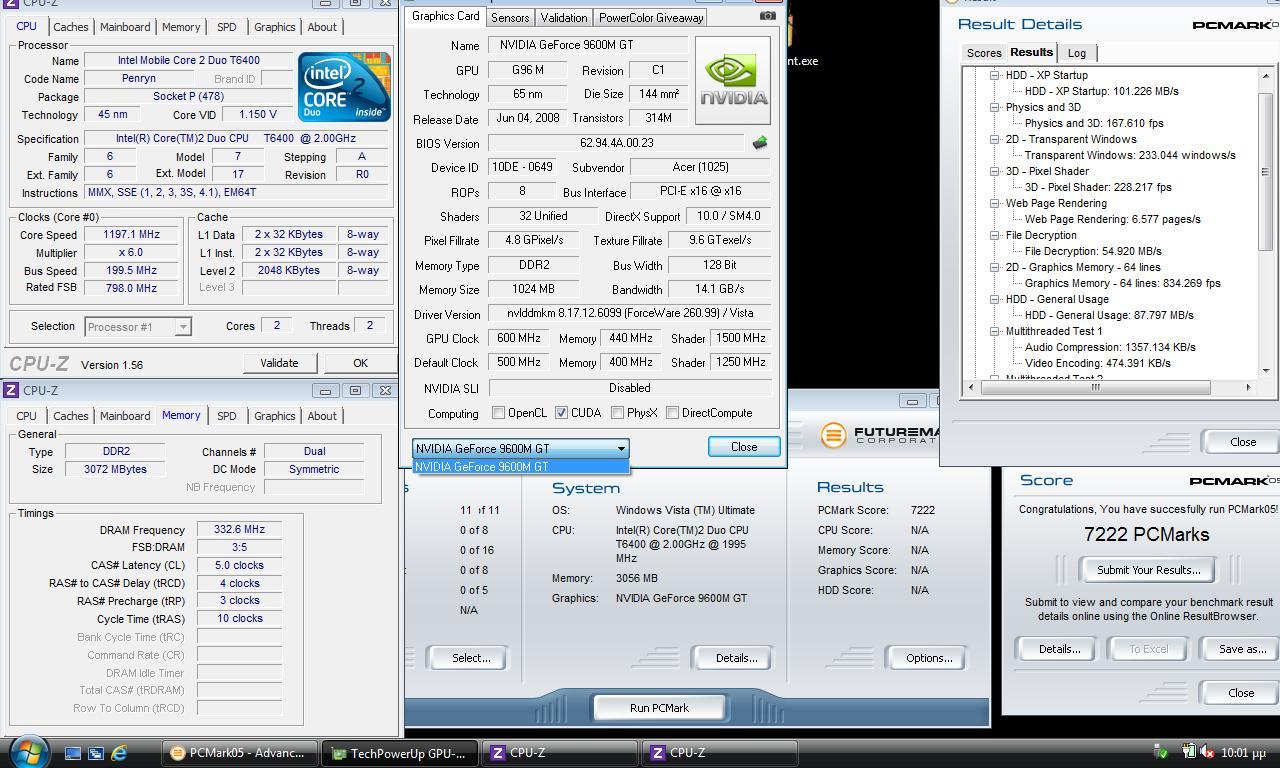Image resolution: width=1280 pixels, height=768 pixels.
Task: Collapse the 2D - Transparent Windows node
Action: (994, 139)
